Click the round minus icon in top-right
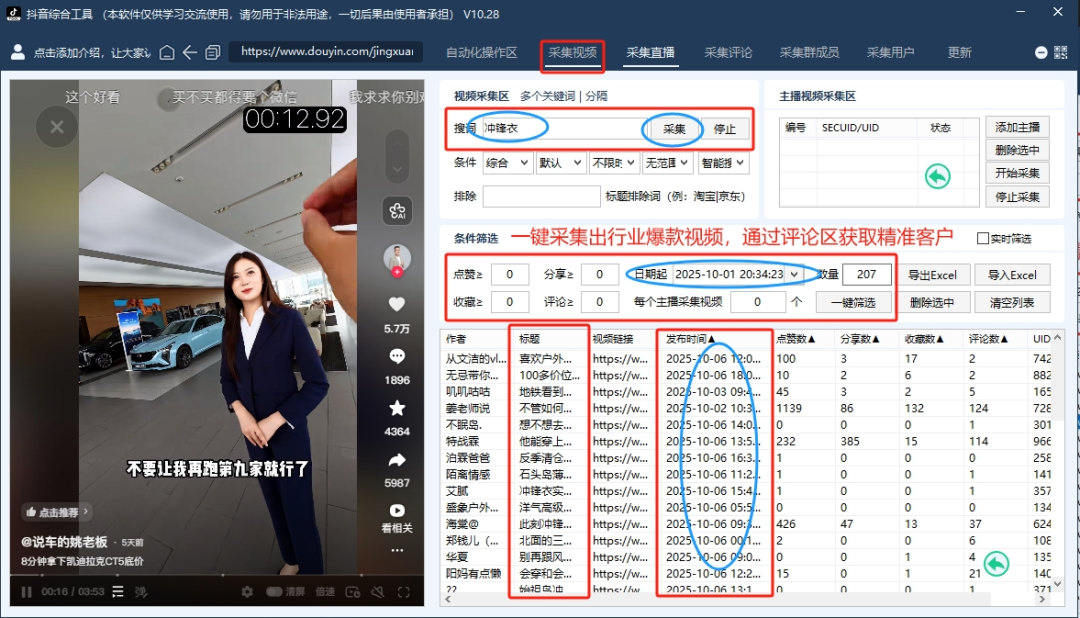Image resolution: width=1080 pixels, height=618 pixels. pyautogui.click(x=1041, y=52)
